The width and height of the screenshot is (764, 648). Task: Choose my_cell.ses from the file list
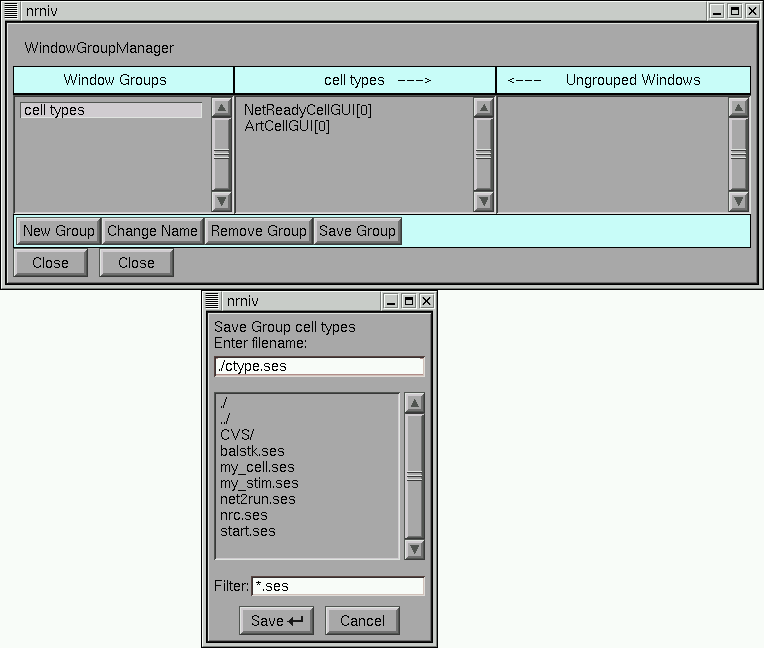(x=257, y=467)
